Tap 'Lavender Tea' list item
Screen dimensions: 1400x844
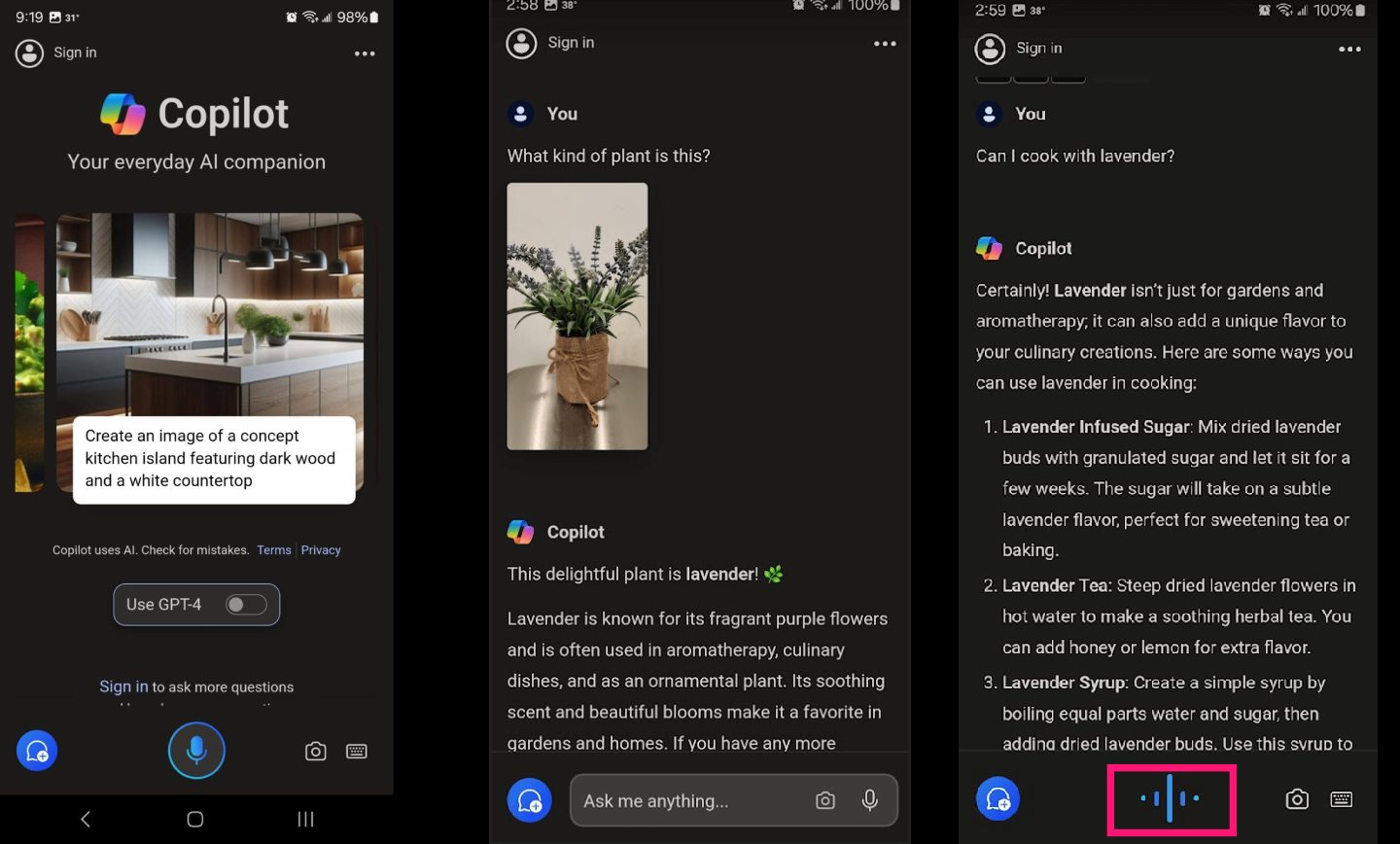click(x=1169, y=616)
